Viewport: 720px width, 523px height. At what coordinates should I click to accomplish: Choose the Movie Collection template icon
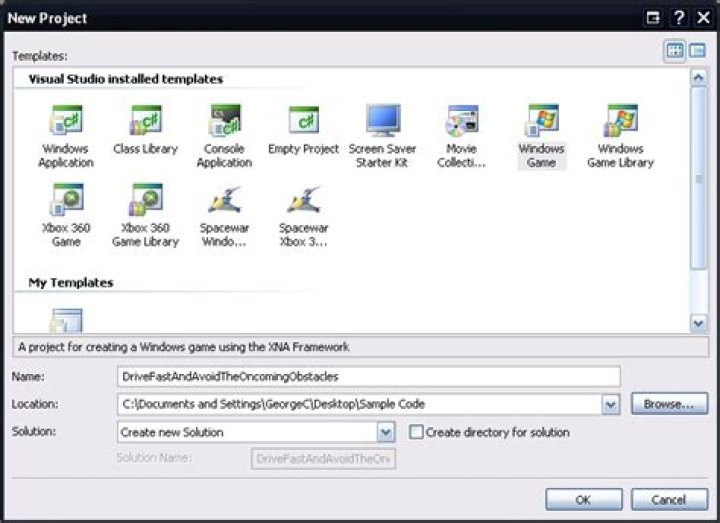(462, 120)
